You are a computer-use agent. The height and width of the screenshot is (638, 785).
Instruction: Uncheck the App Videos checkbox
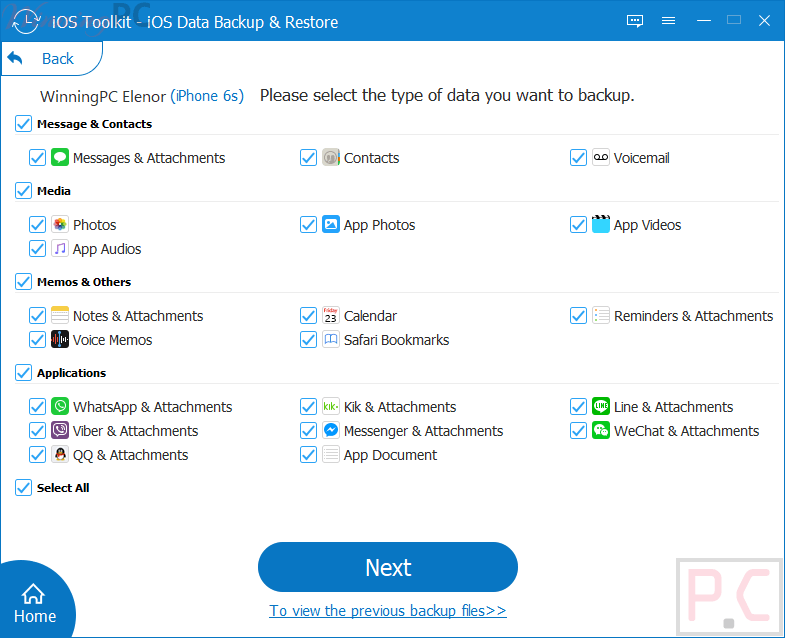pyautogui.click(x=578, y=224)
